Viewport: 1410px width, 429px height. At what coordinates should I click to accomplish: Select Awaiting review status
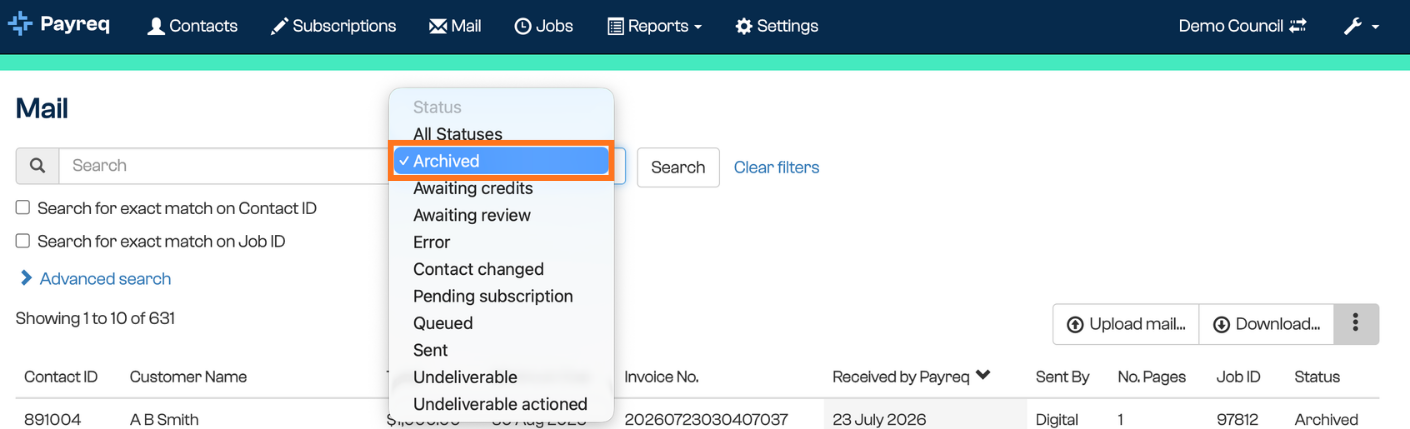501,215
